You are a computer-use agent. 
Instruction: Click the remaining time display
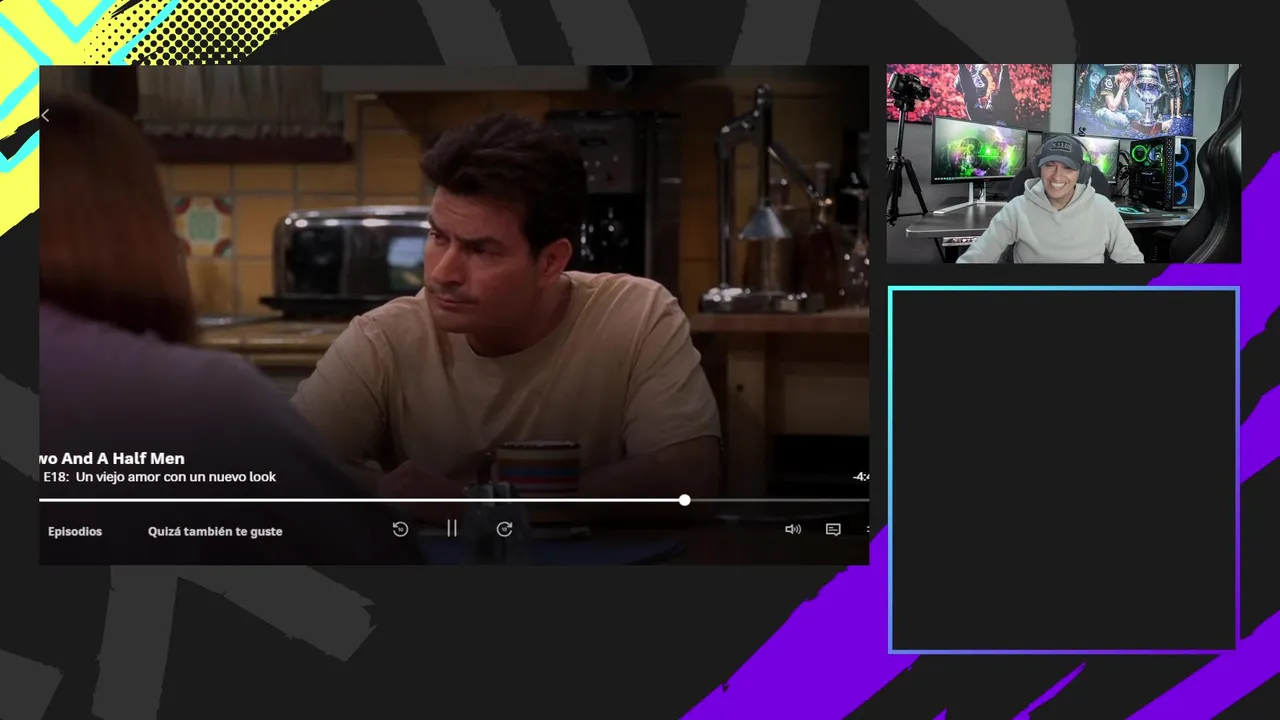[860, 477]
